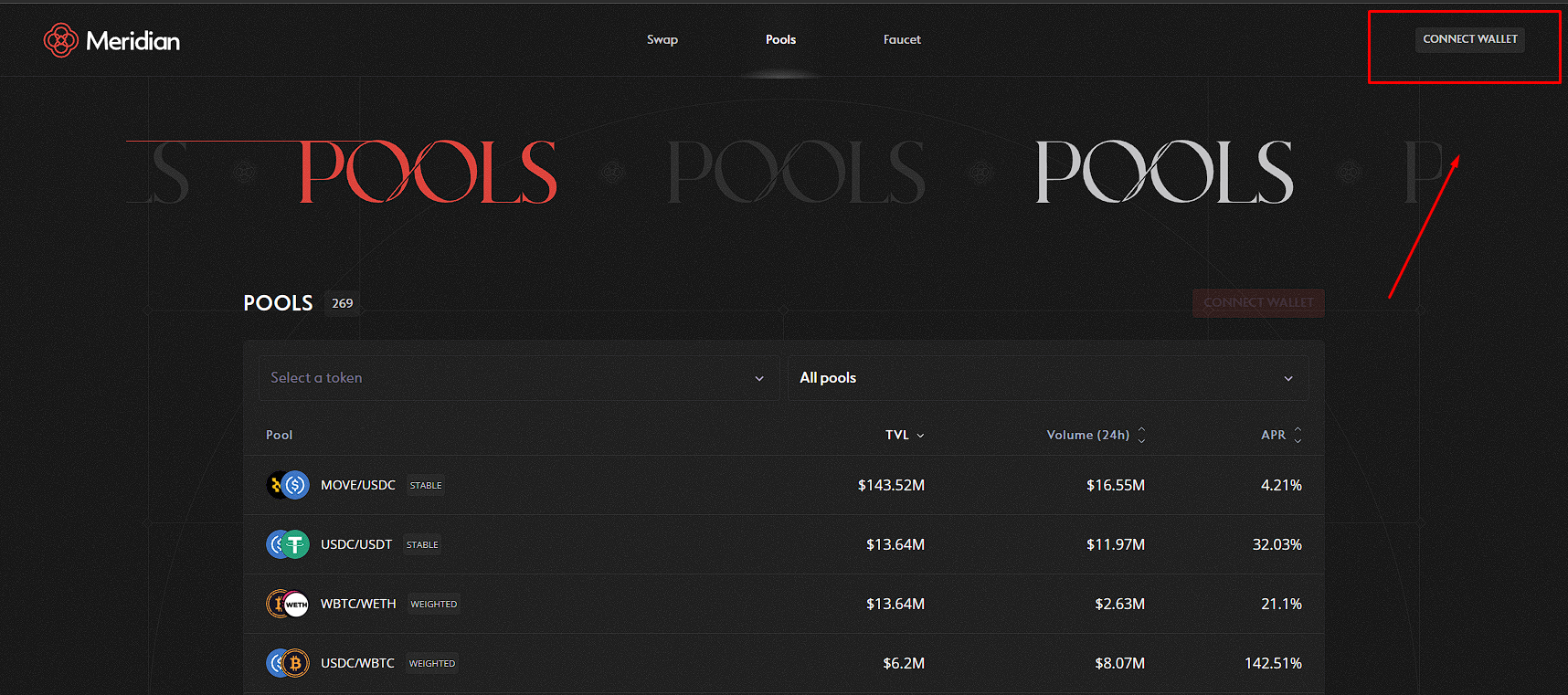The height and width of the screenshot is (695, 1568).
Task: Click the WBTC/WETH $13.64M TVL value
Action: (895, 604)
